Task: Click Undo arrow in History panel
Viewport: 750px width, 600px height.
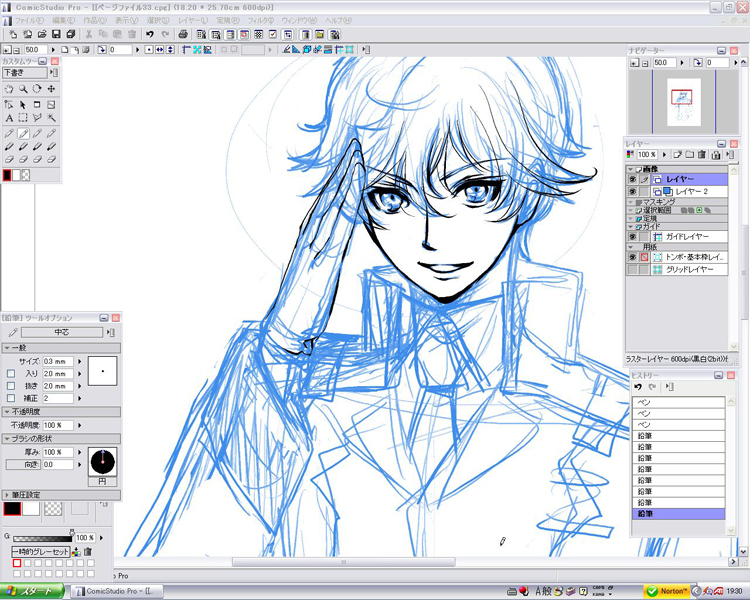Action: [638, 387]
